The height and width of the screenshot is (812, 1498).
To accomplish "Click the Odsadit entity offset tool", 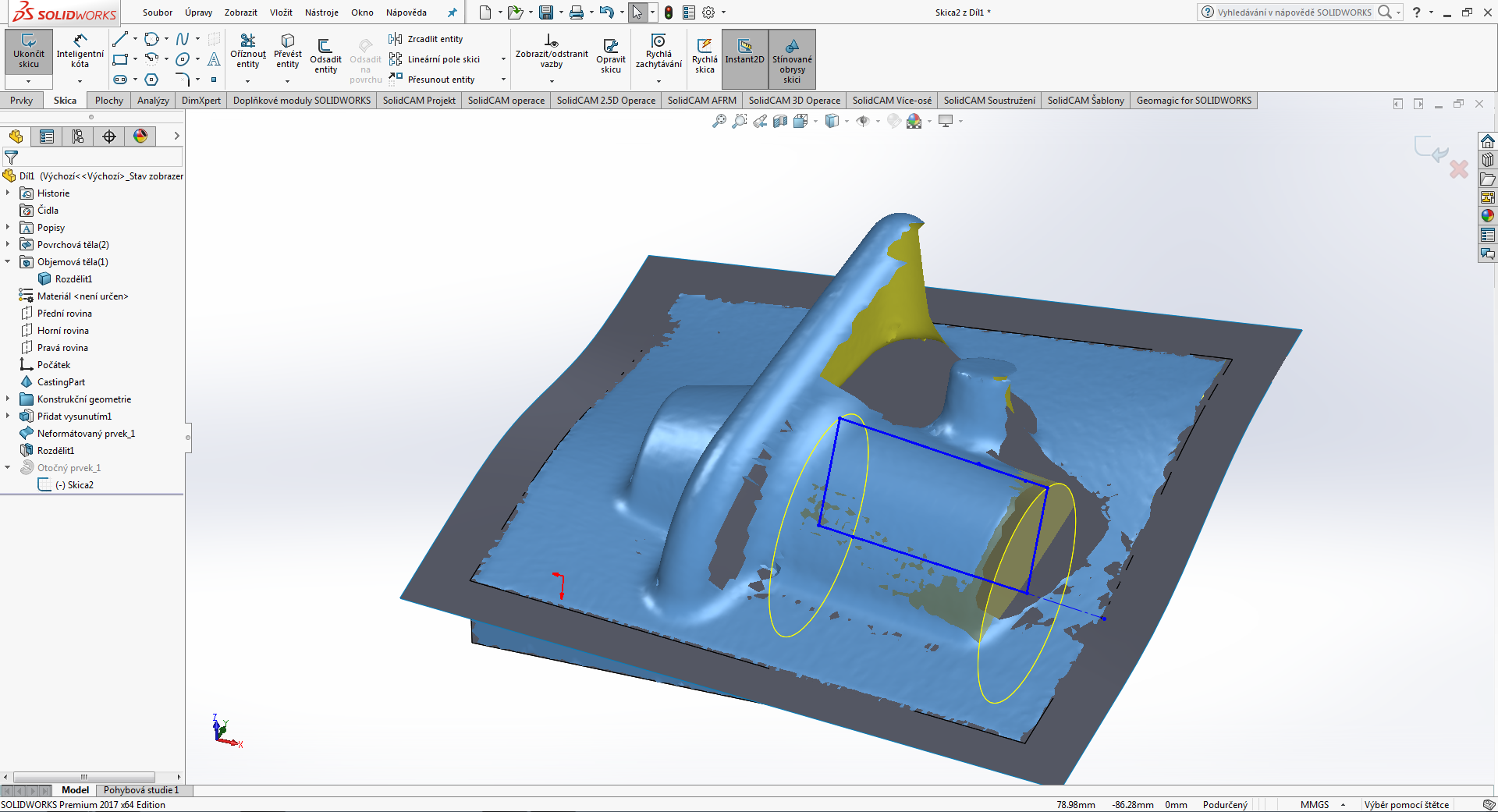I will point(325,55).
